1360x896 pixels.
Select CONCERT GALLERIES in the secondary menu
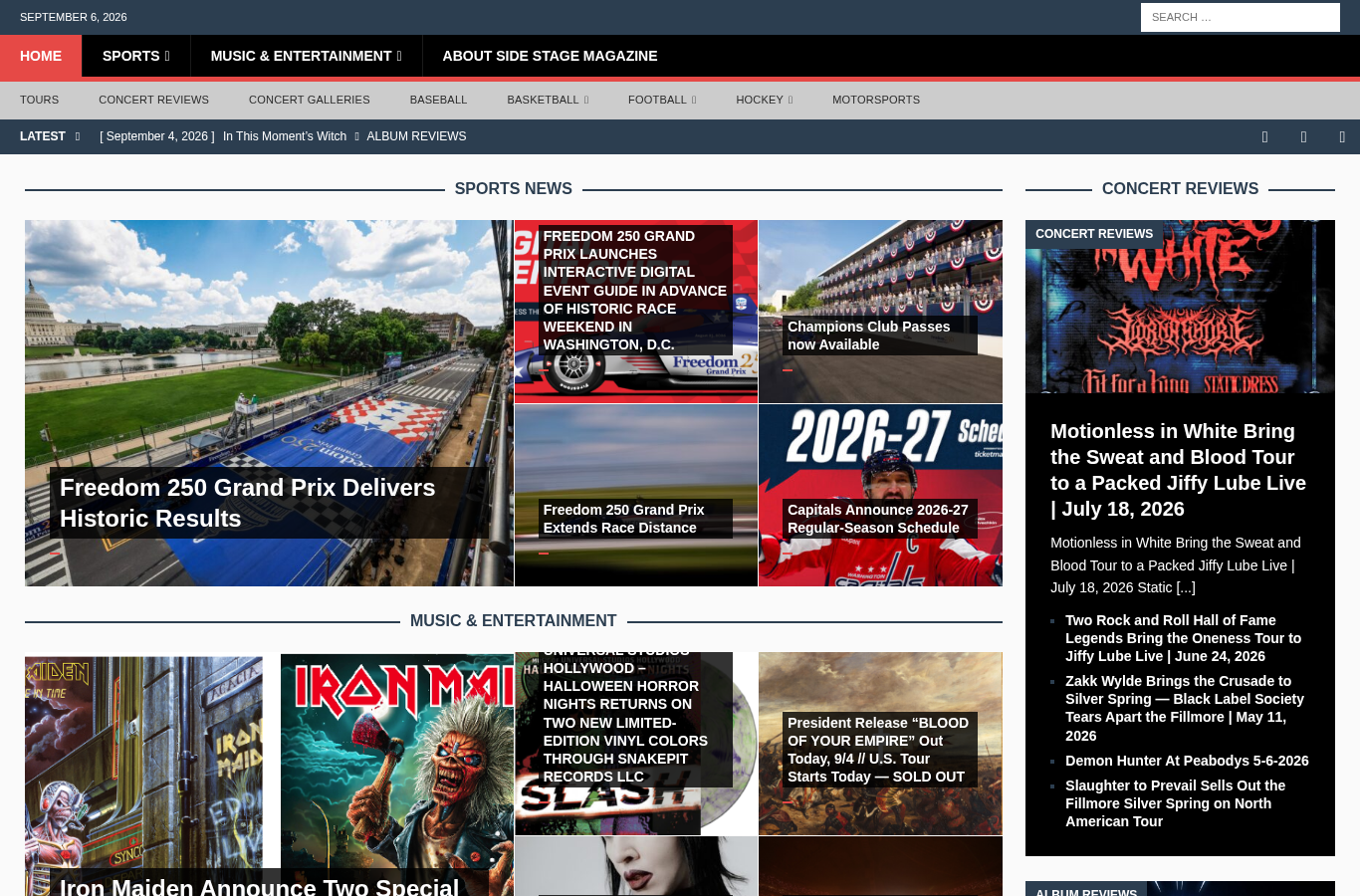tap(310, 100)
